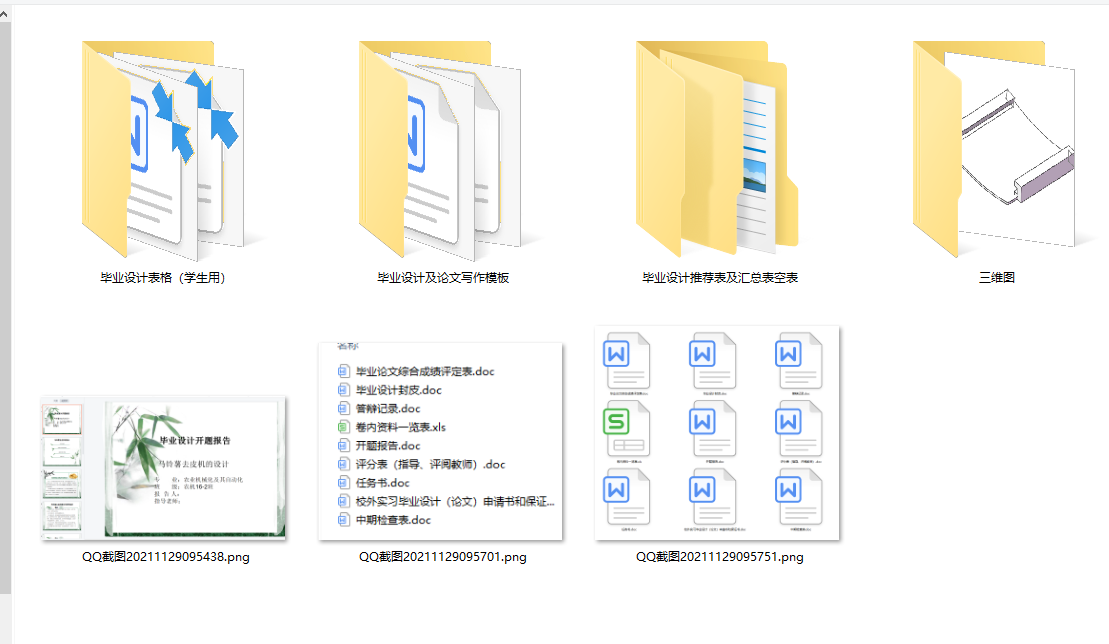Select thumbnail of QQ截图20211129095438.png
1109x644 pixels.
pyautogui.click(x=163, y=468)
